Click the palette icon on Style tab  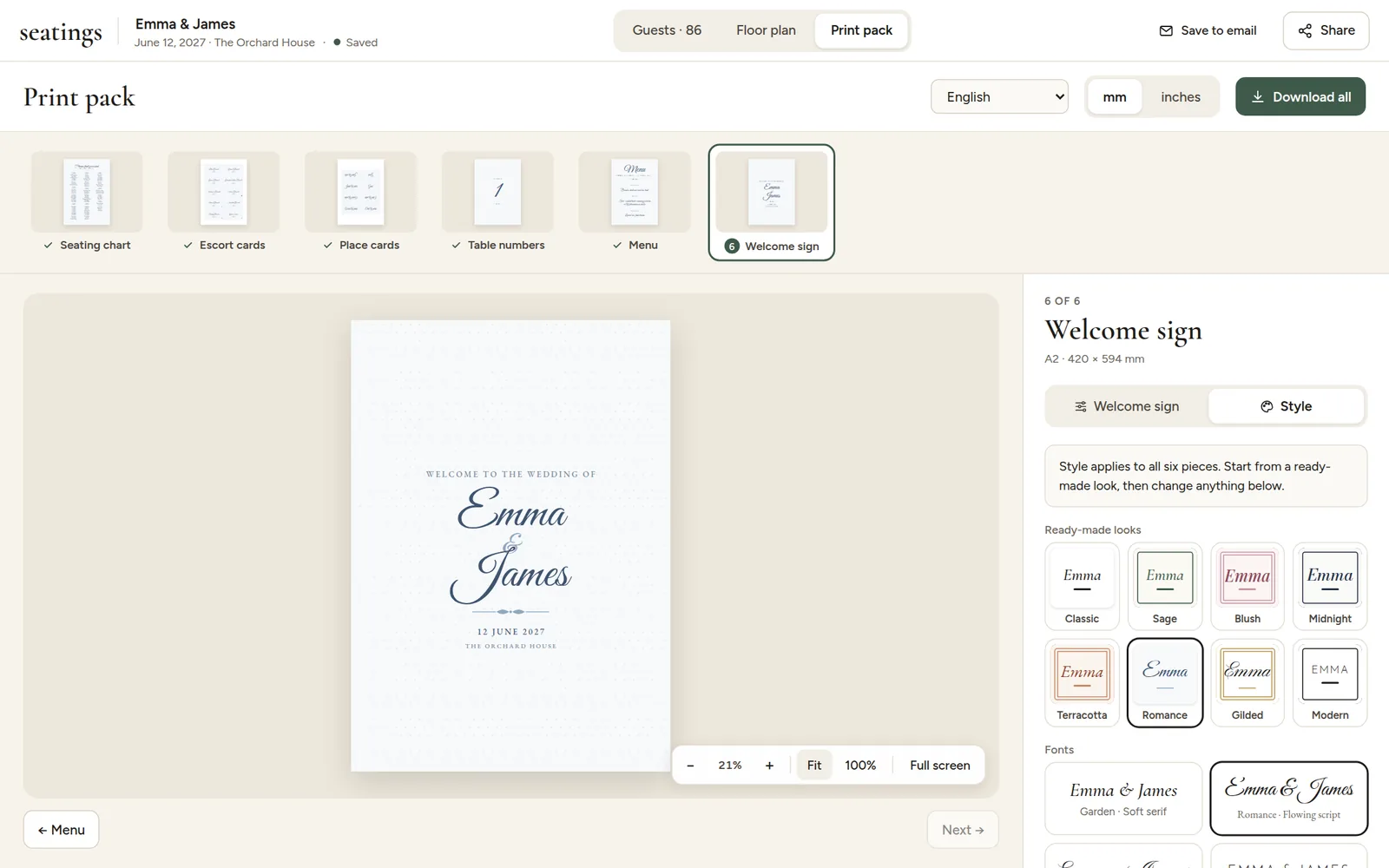(x=1267, y=406)
